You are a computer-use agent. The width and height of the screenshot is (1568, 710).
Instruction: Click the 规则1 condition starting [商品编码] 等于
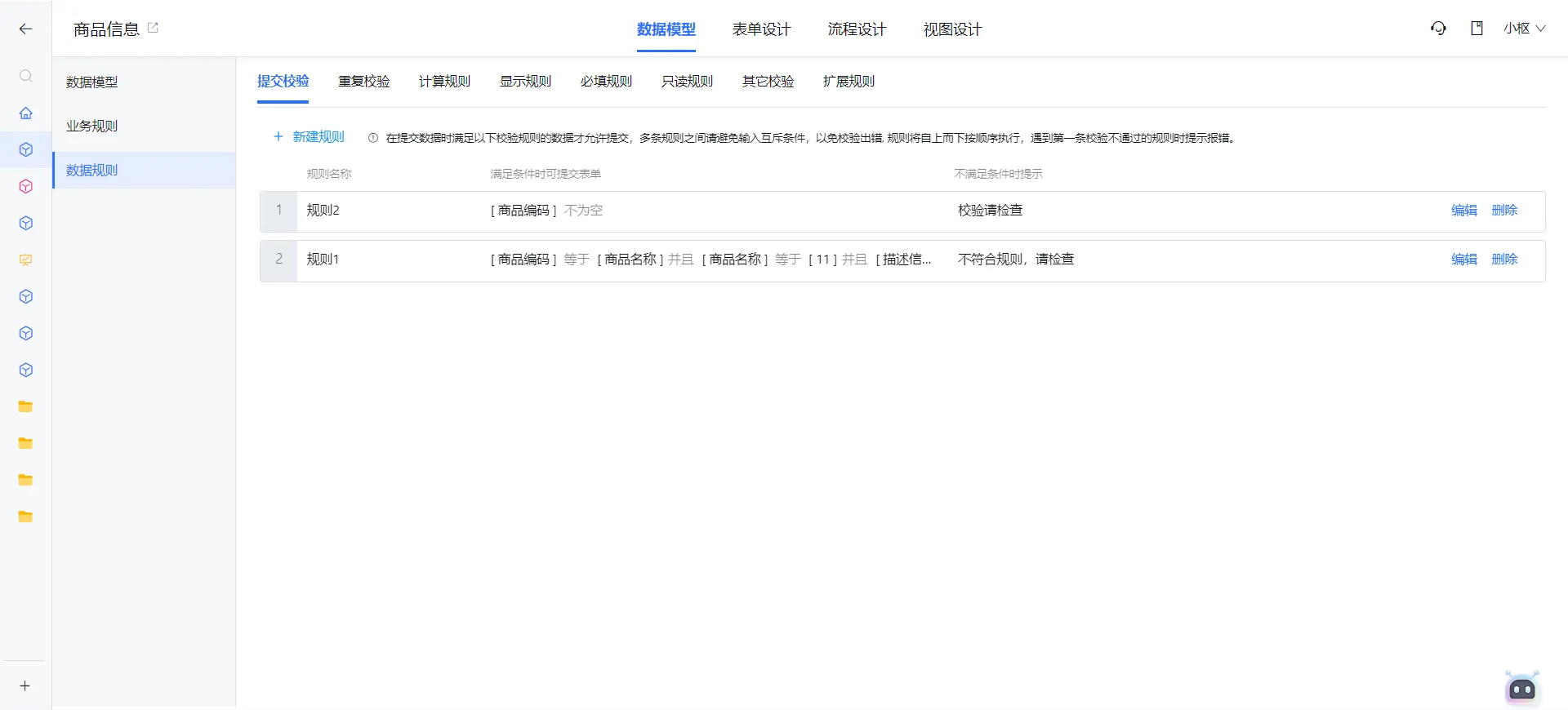pyautogui.click(x=710, y=260)
